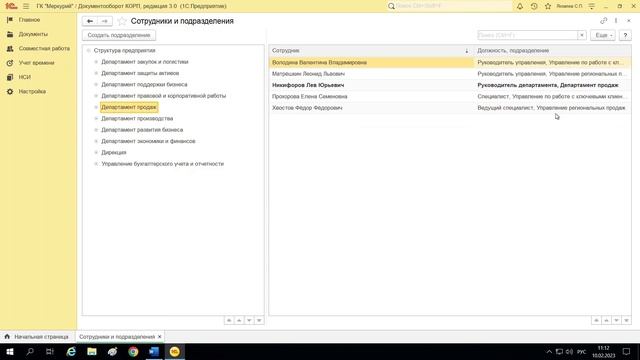Go forward with right arrow button

click(x=105, y=21)
